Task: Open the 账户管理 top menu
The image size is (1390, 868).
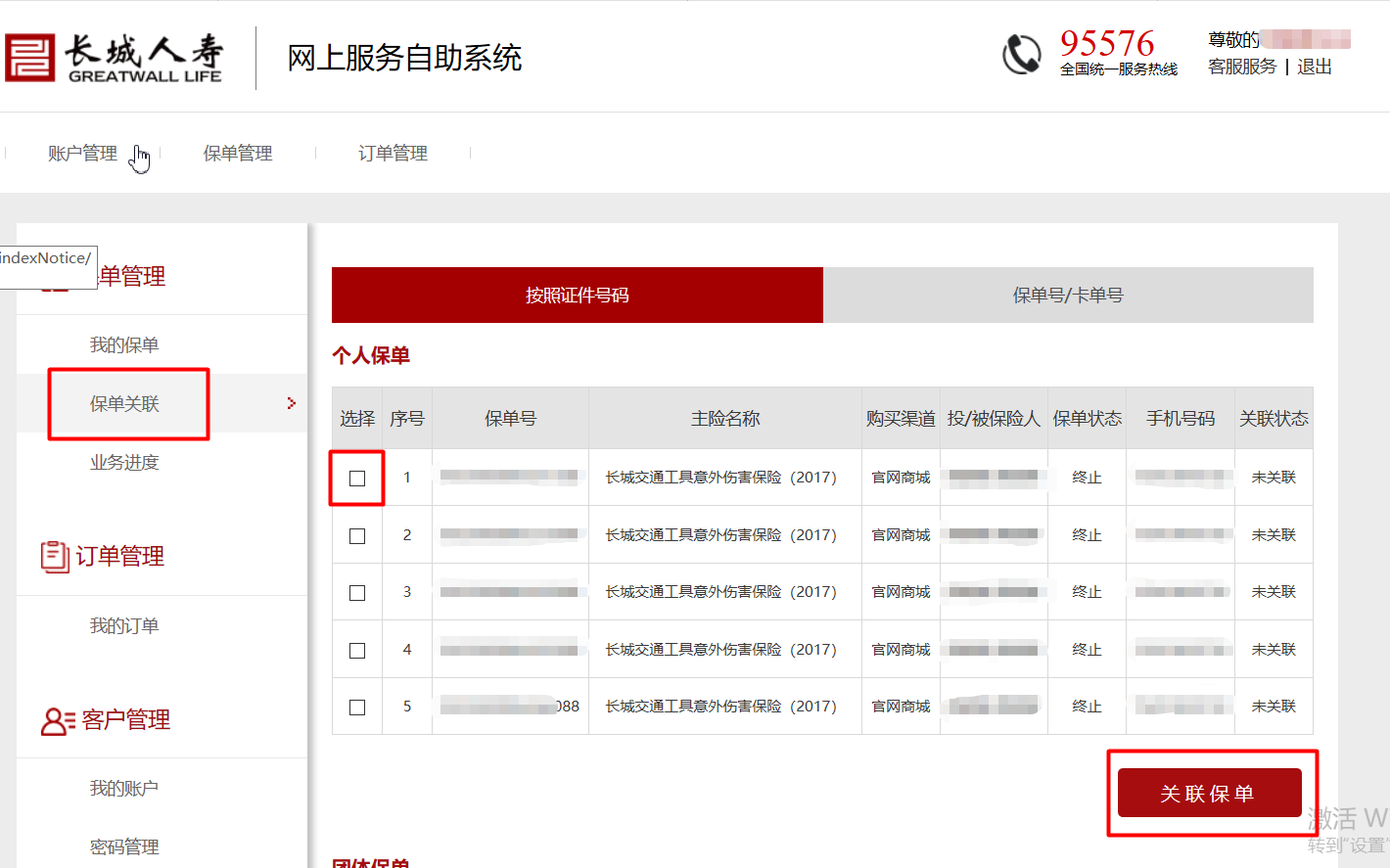Action: 82,154
